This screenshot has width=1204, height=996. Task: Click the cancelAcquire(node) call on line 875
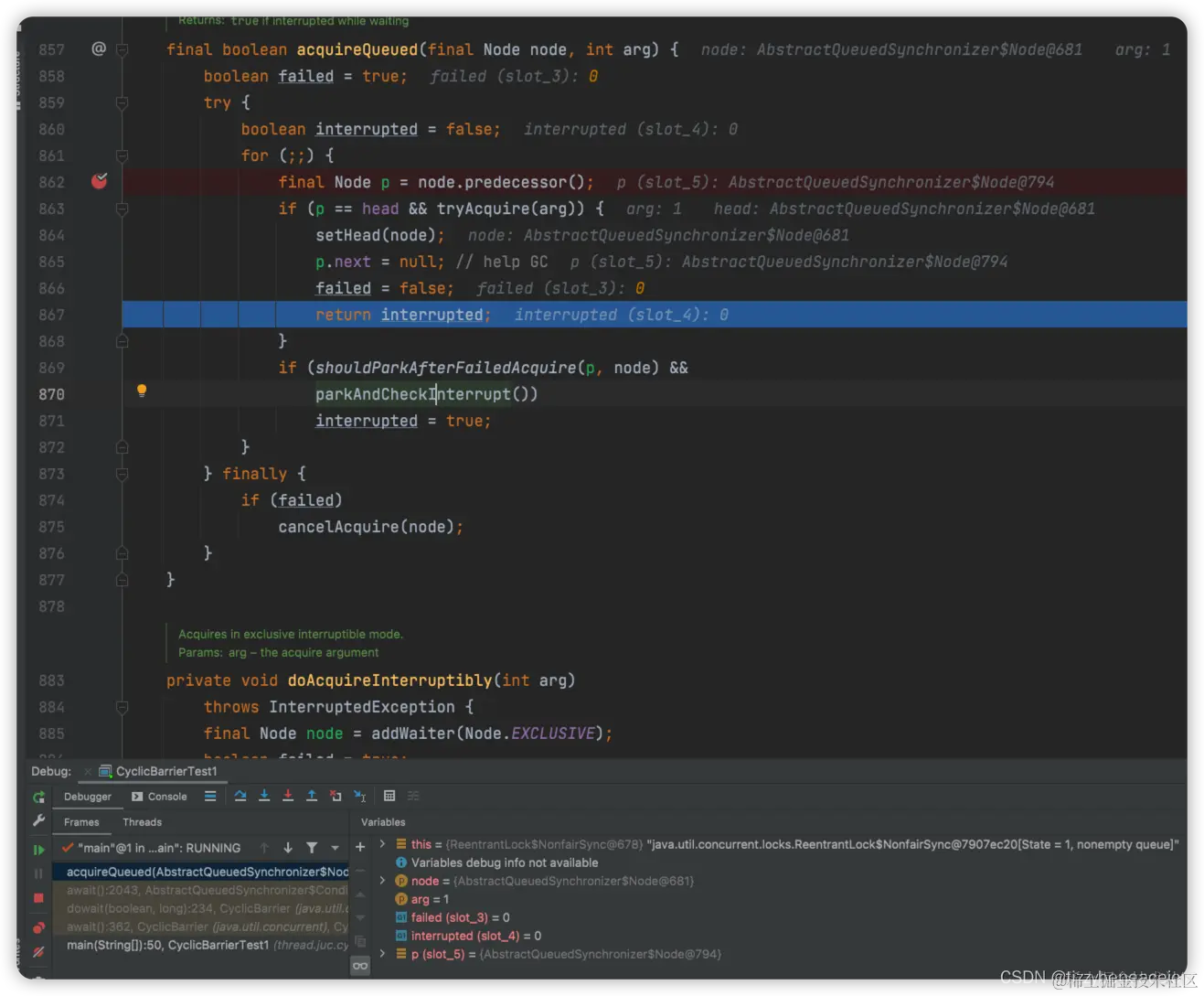coord(366,527)
